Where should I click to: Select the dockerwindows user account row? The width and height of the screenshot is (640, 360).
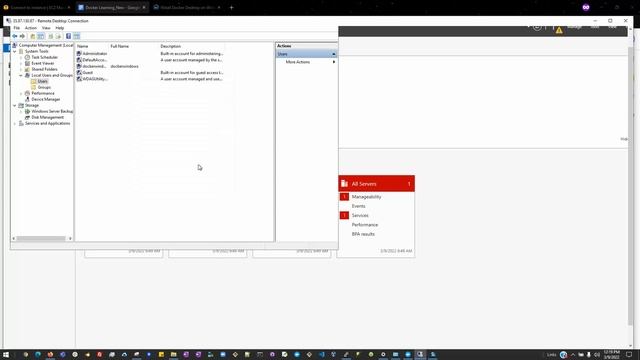[149, 66]
